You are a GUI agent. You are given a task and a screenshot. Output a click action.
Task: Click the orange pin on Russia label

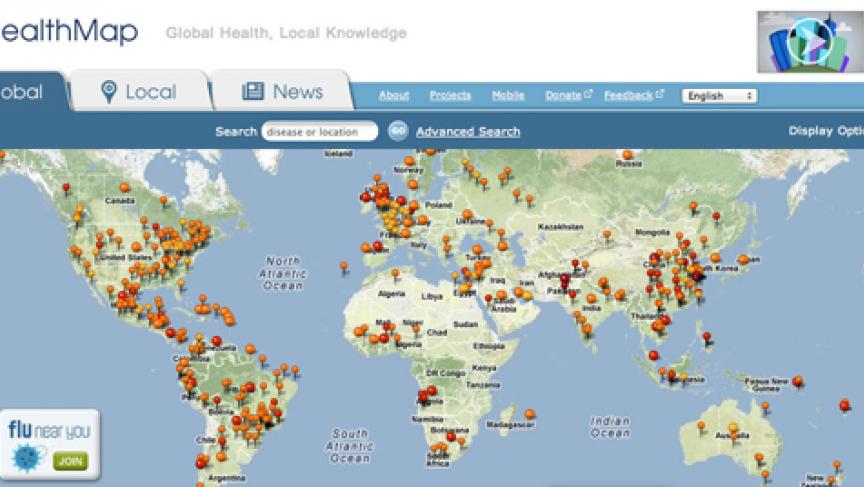(627, 156)
